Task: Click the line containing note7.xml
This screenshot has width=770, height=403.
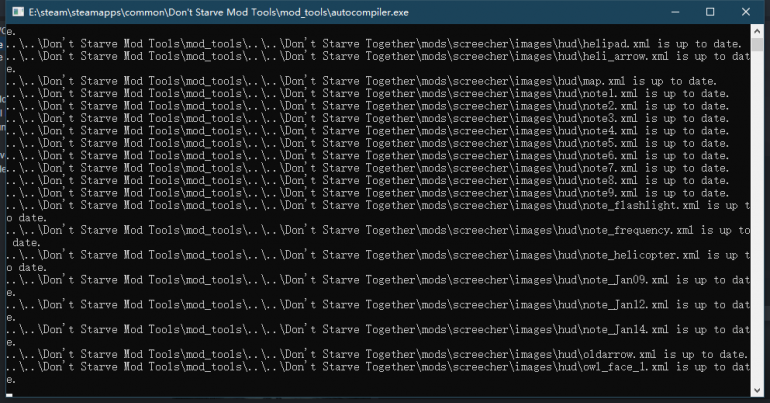Action: click(367, 168)
